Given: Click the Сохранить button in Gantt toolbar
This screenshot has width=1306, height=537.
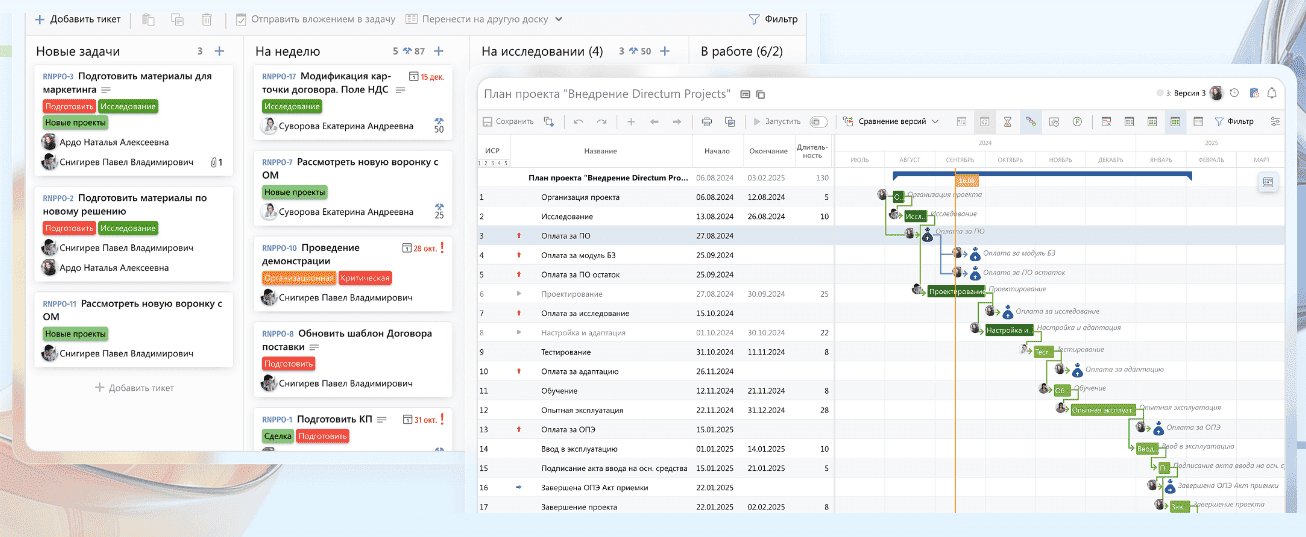Looking at the screenshot, I should (508, 122).
